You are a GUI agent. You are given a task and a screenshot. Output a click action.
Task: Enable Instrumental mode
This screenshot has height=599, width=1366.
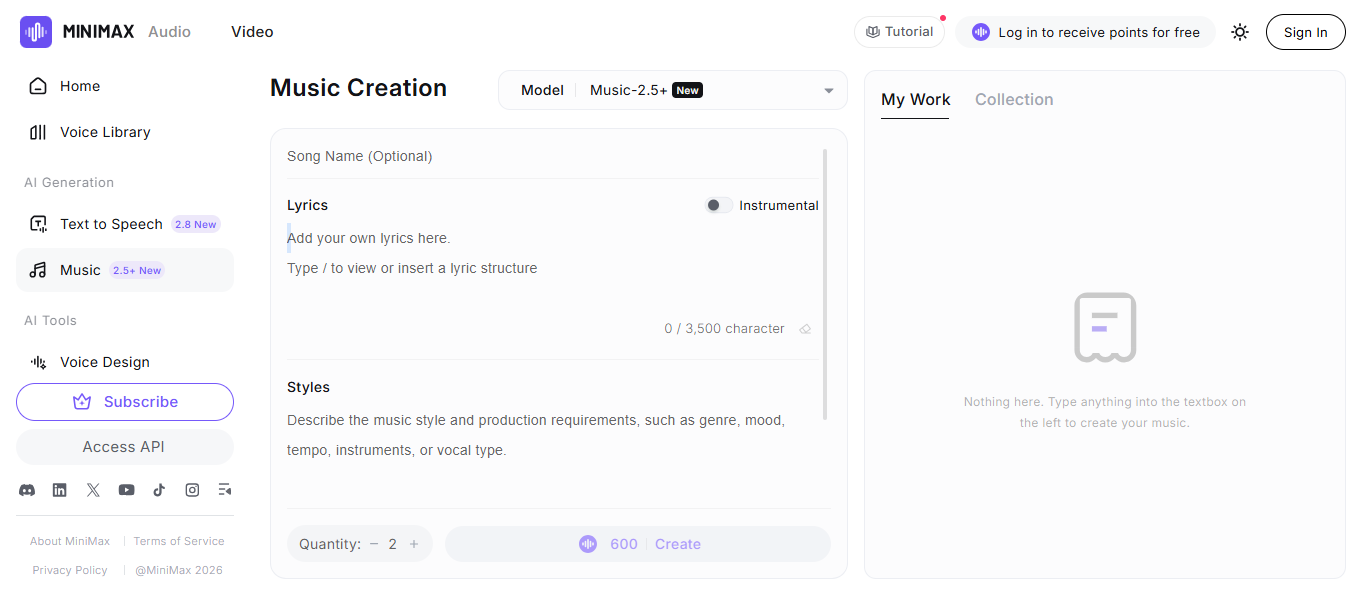(x=717, y=204)
